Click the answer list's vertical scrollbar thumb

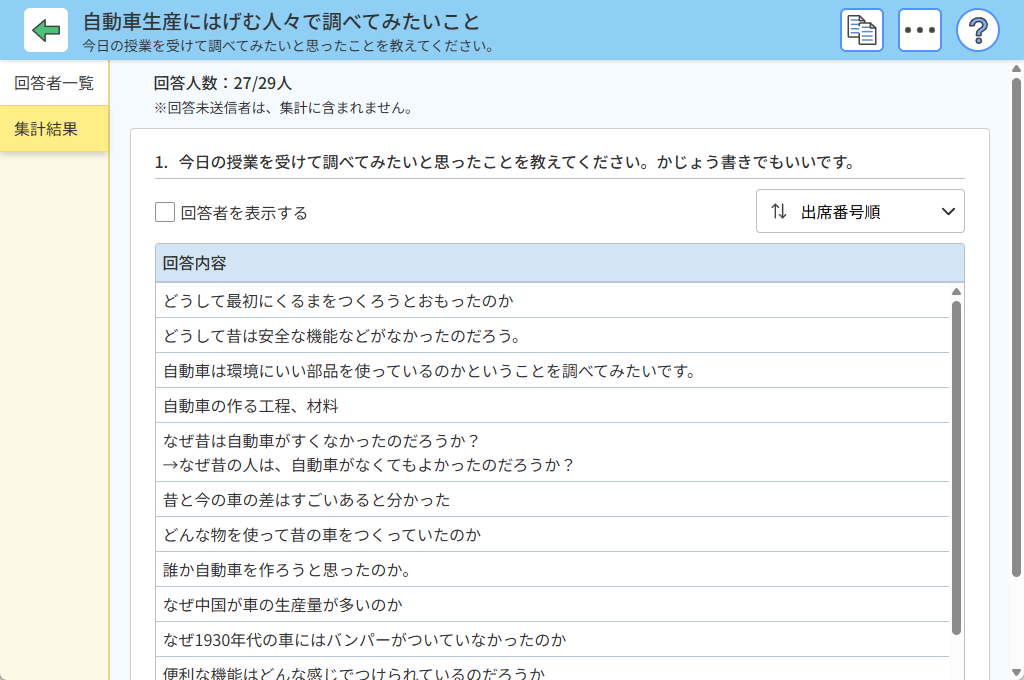956,465
